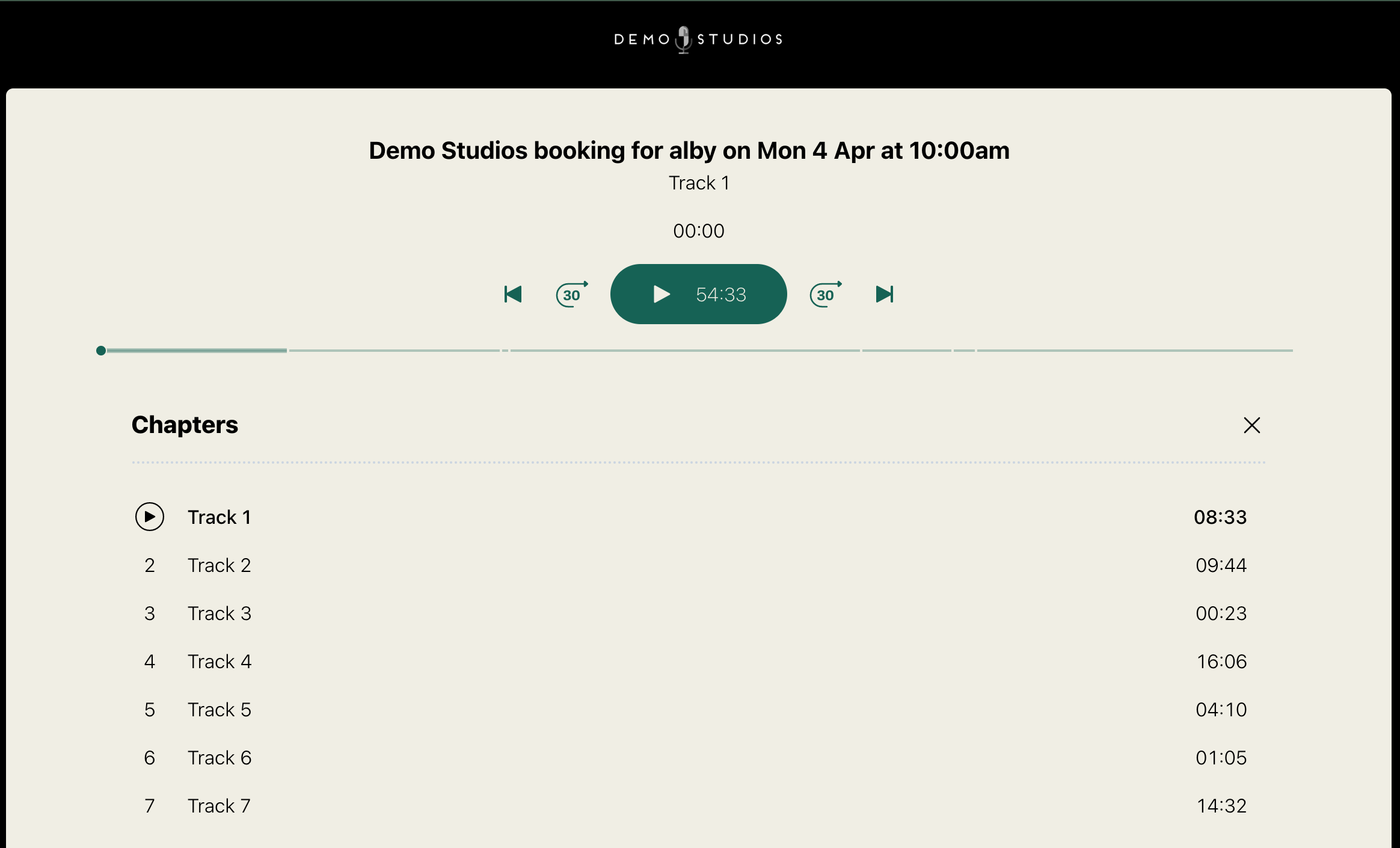Choose Track 4 from the Chapters list

tap(219, 662)
